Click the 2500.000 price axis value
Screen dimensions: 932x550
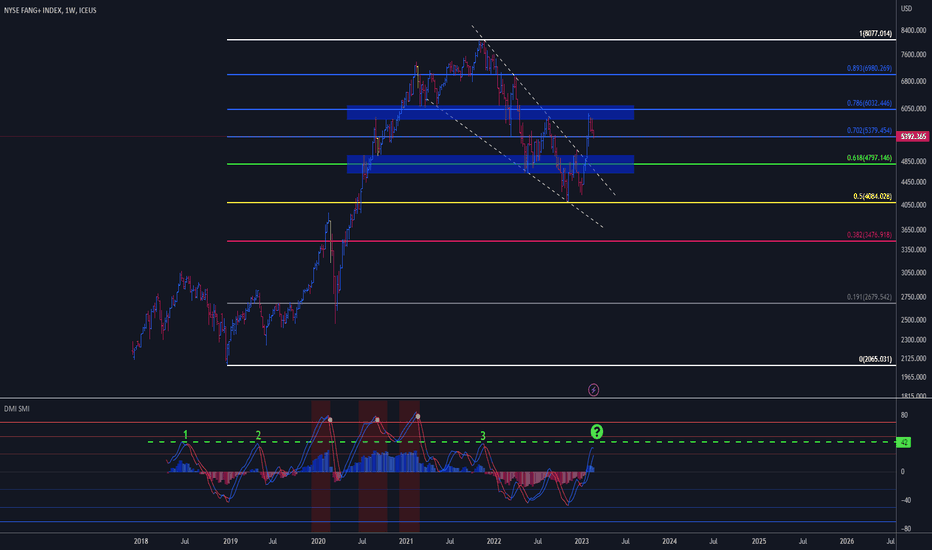coord(914,320)
